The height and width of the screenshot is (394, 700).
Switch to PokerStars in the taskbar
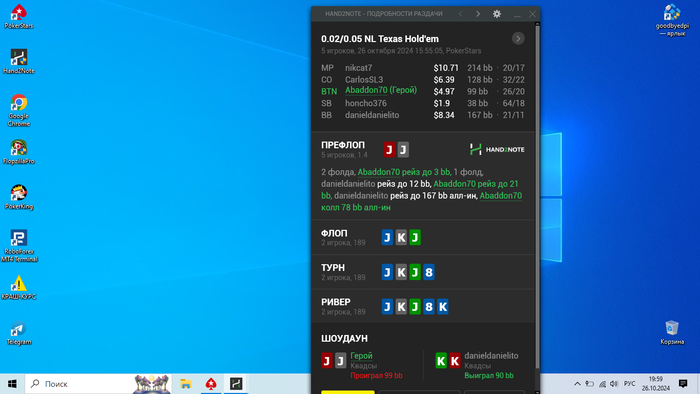(x=211, y=384)
